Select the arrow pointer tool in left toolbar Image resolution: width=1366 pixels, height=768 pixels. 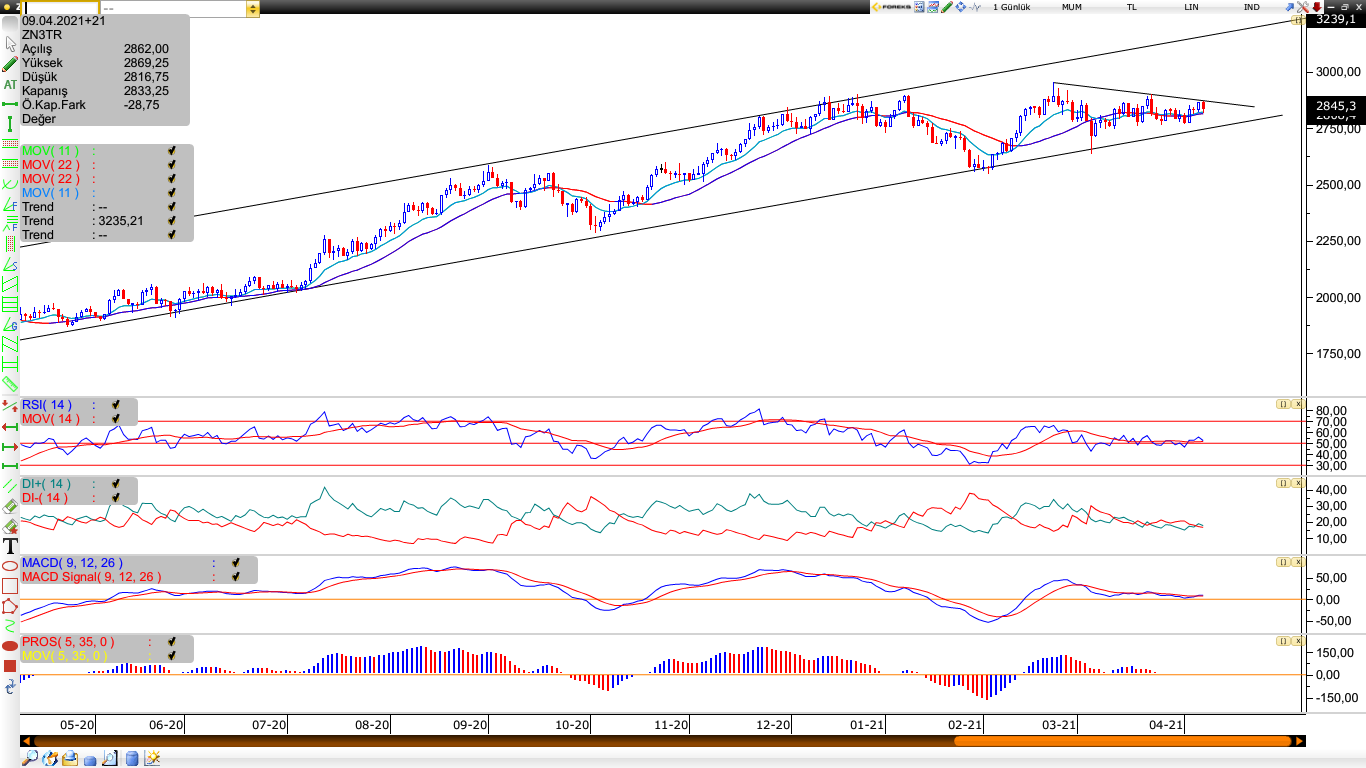click(10, 44)
